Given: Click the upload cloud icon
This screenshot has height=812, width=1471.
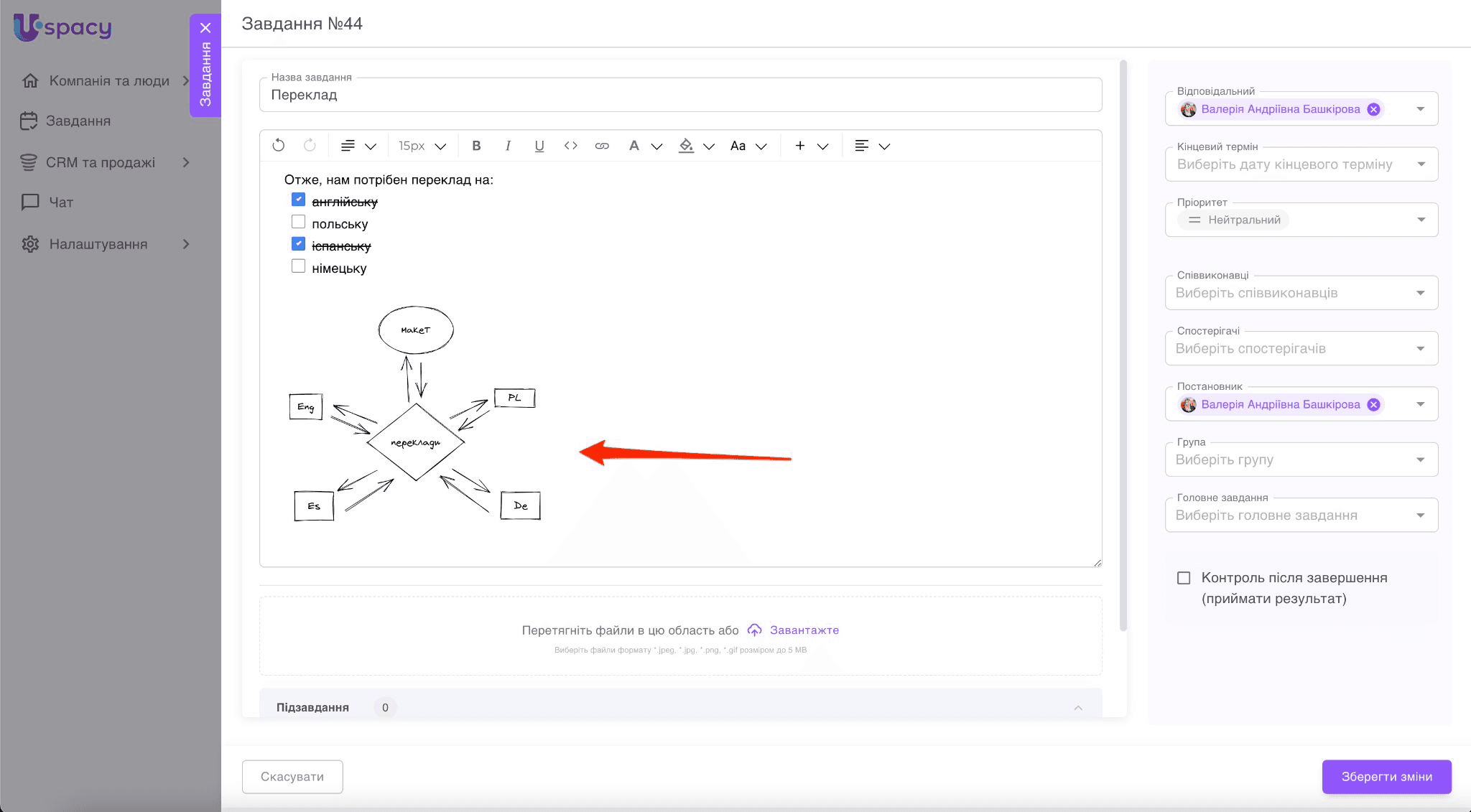Looking at the screenshot, I should tap(754, 630).
